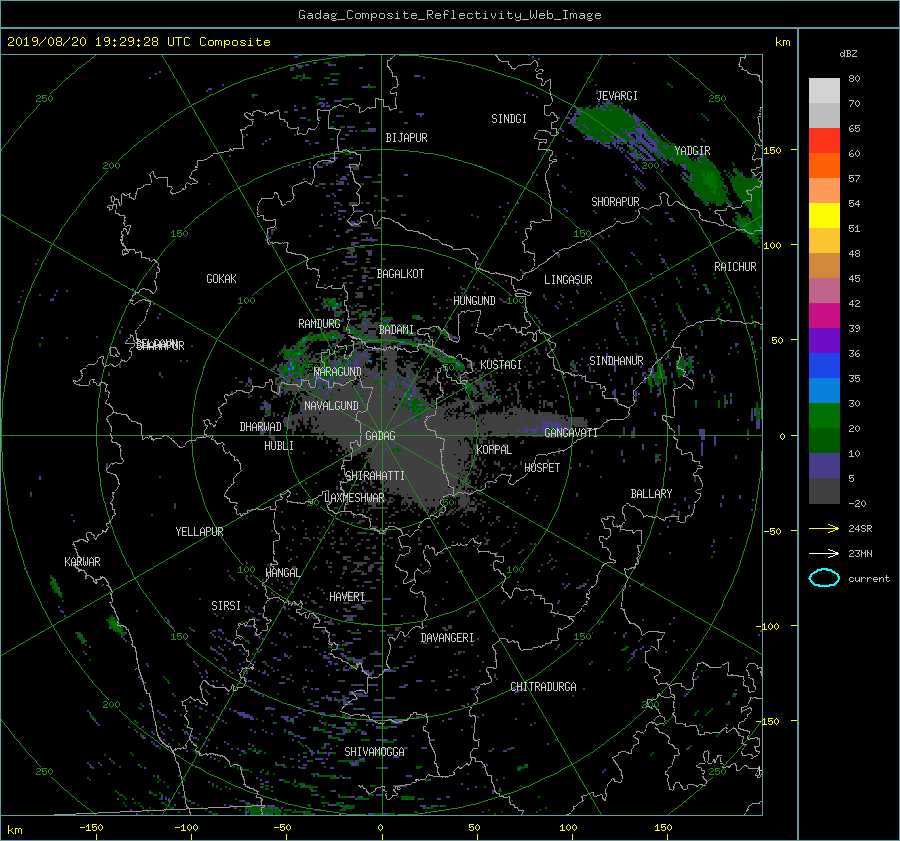Click the SHIRAHATTI city label

point(375,476)
